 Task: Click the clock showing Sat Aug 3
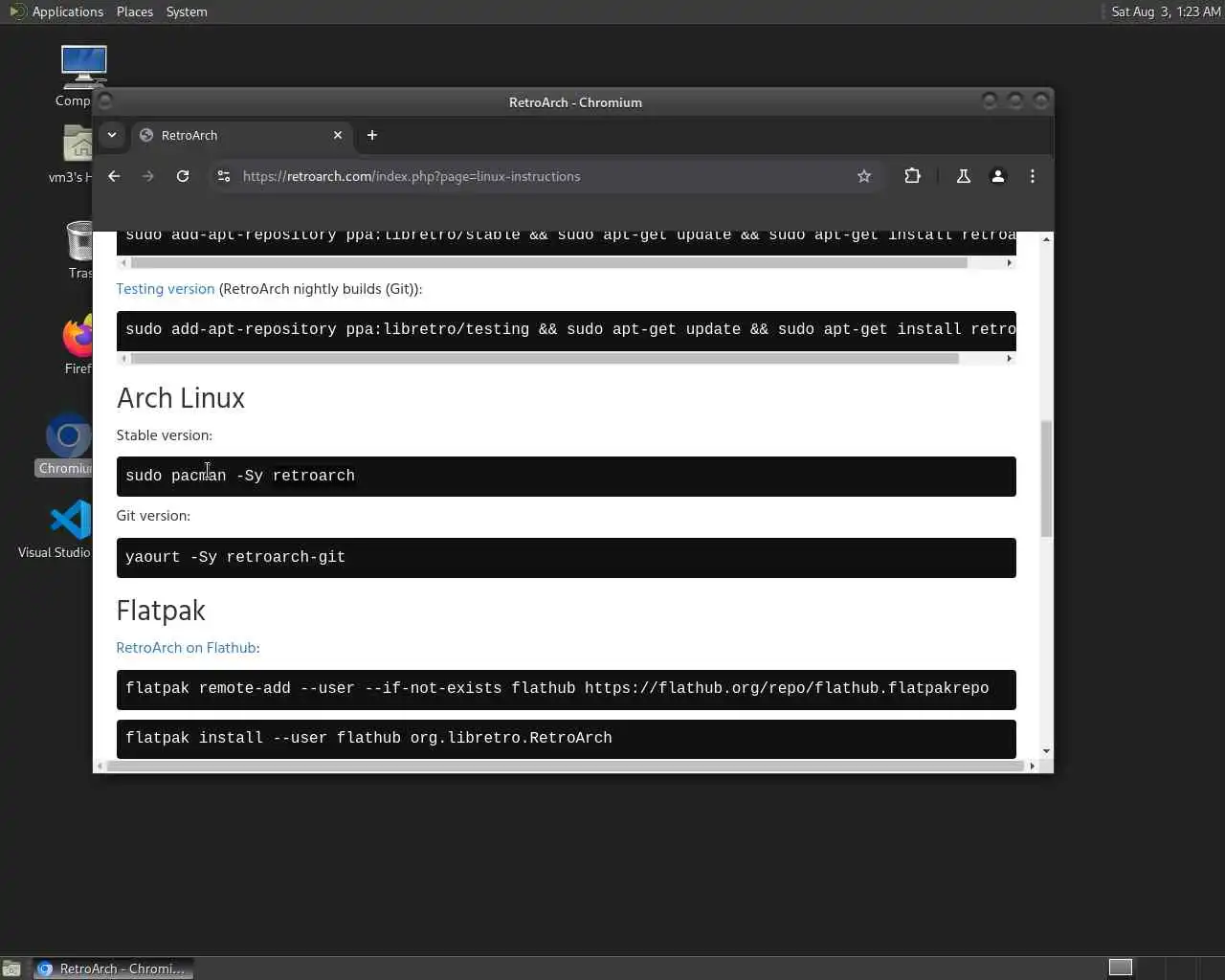pos(1165,11)
